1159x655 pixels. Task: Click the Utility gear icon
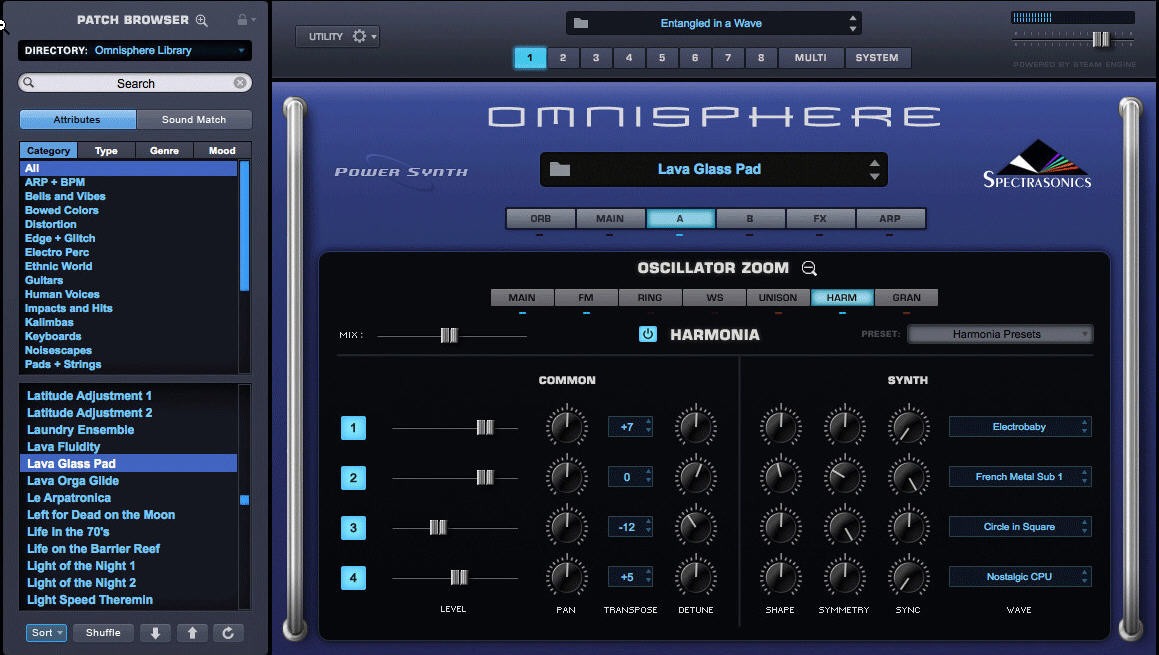(359, 36)
